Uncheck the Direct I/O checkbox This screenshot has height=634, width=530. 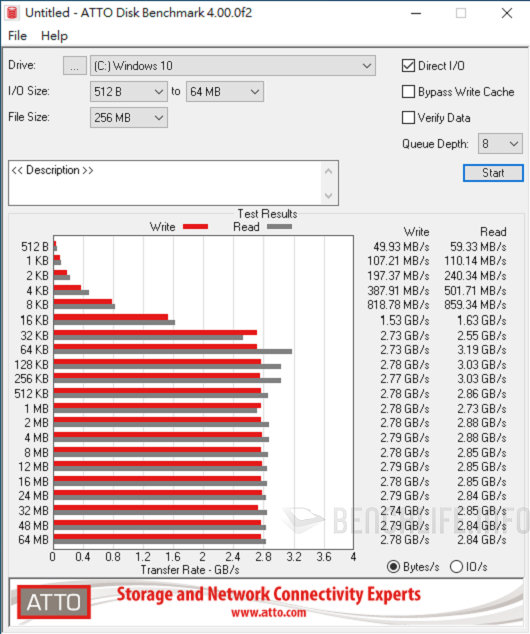pyautogui.click(x=408, y=66)
